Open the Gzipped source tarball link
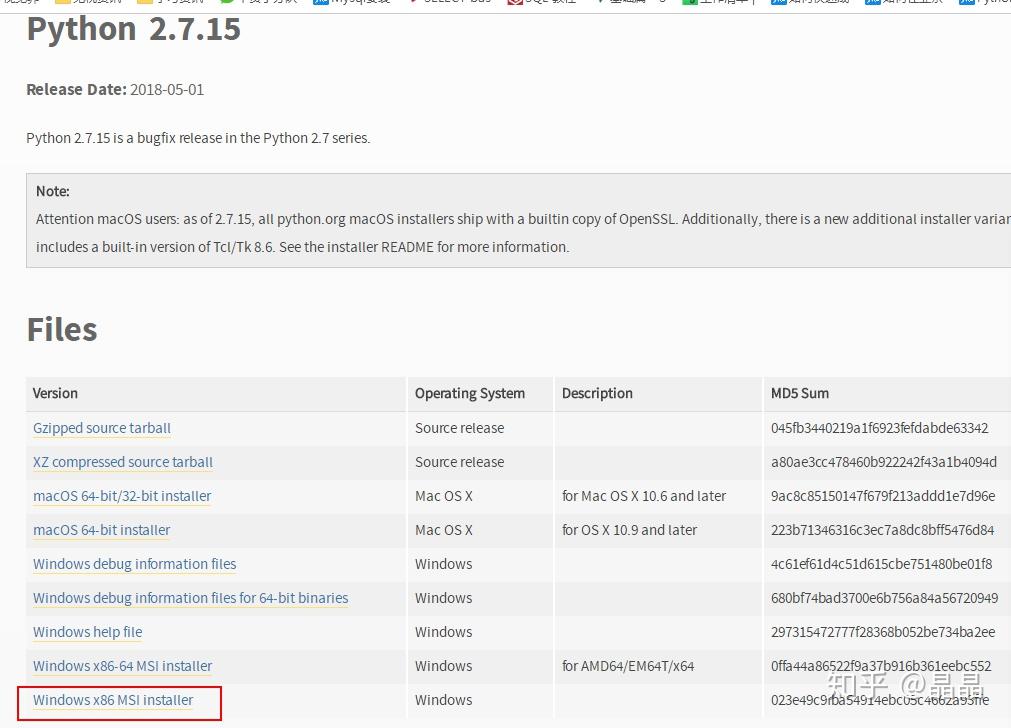 click(102, 428)
